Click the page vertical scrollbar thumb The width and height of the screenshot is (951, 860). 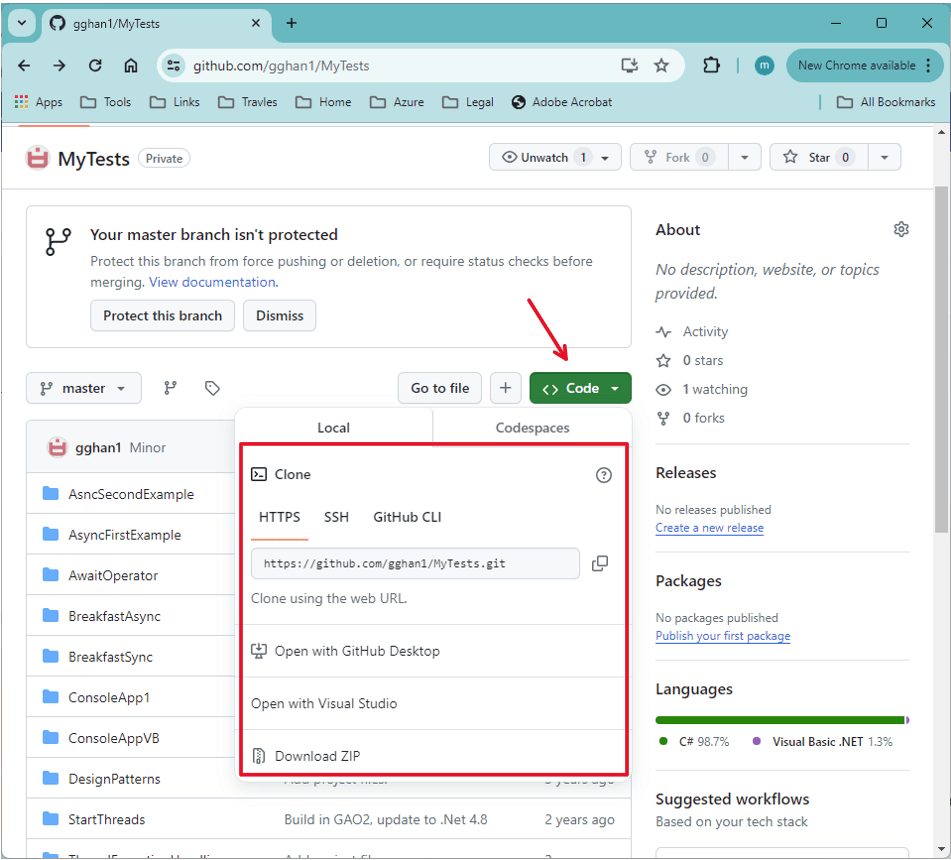[941, 360]
